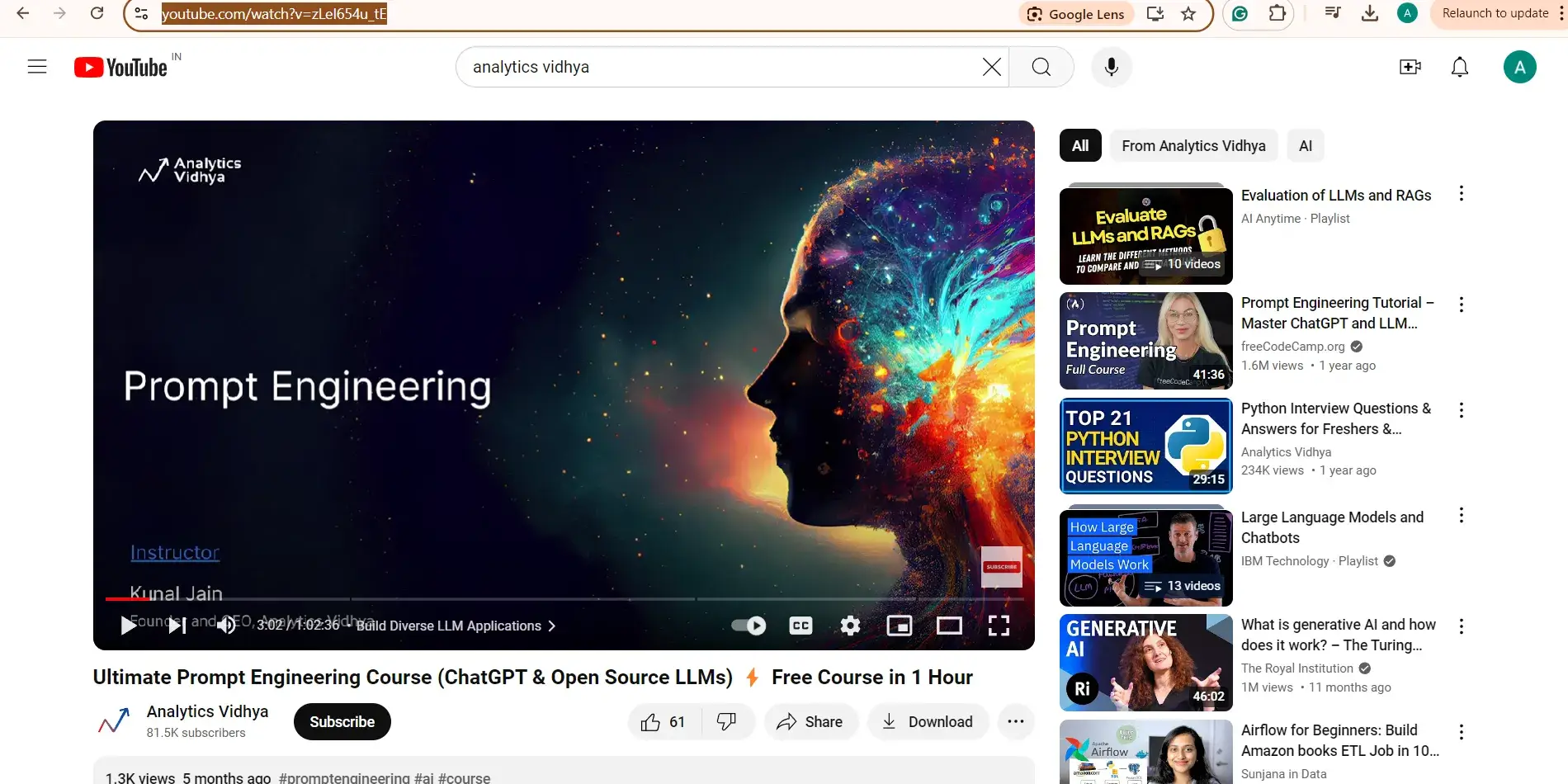Enter full screen mode
This screenshot has height=784, width=1568.
[x=999, y=626]
